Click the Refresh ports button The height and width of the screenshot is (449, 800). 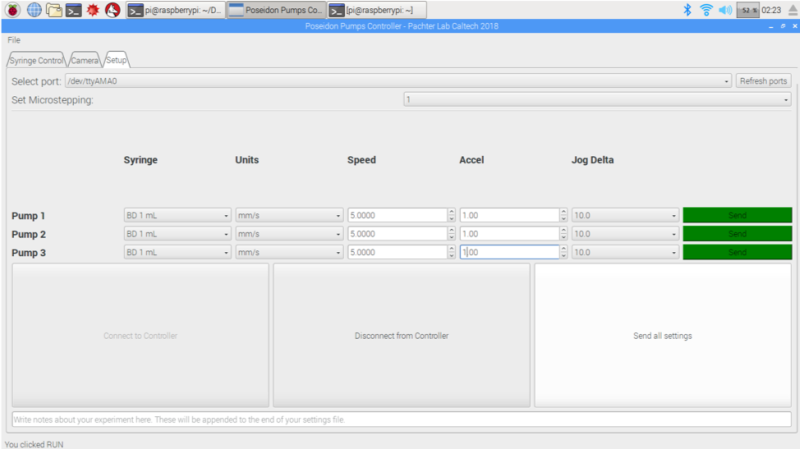click(763, 81)
